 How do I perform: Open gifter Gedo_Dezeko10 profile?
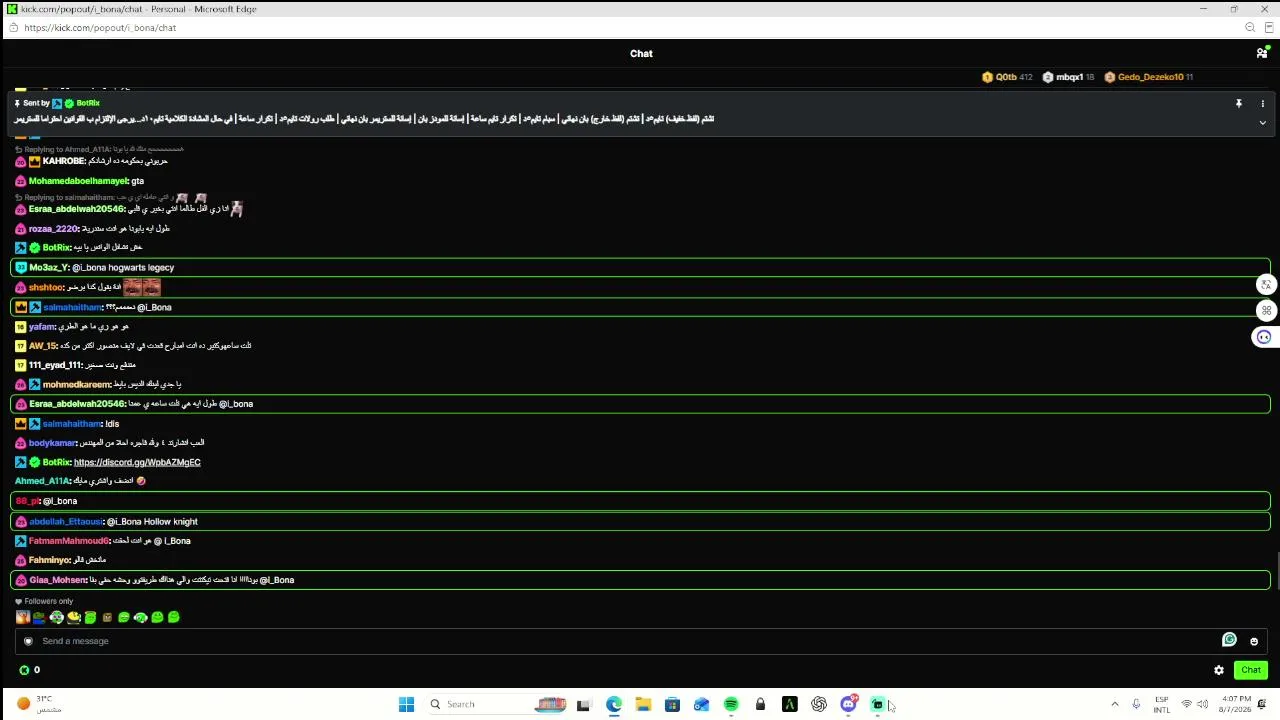pyautogui.click(x=1149, y=77)
